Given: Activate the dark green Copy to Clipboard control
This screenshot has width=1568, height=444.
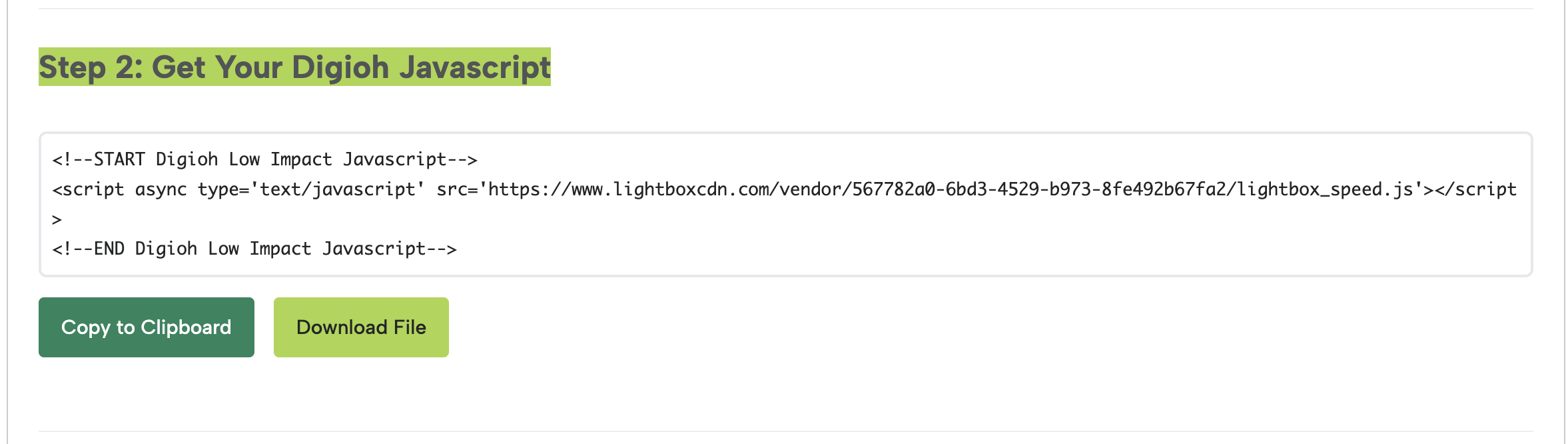Looking at the screenshot, I should click(x=146, y=327).
